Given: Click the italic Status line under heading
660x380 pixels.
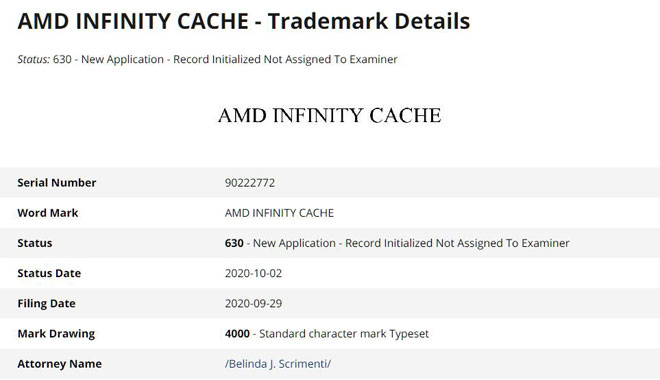Looking at the screenshot, I should click(x=207, y=59).
